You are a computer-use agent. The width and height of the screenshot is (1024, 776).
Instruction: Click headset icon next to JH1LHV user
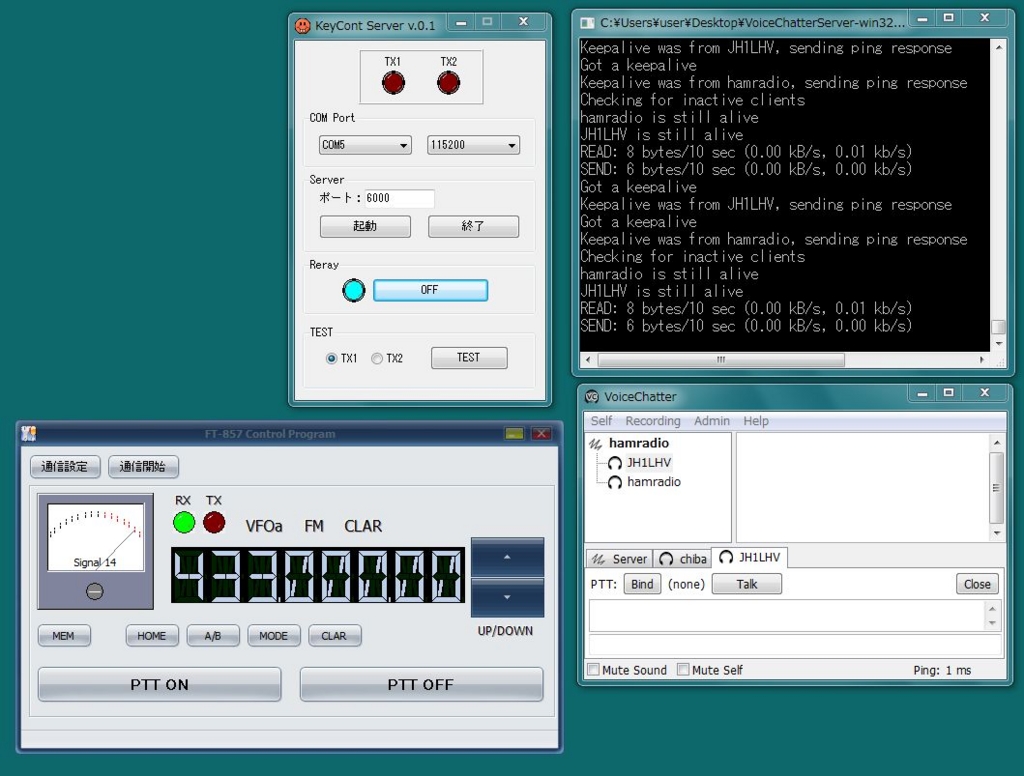(615, 463)
